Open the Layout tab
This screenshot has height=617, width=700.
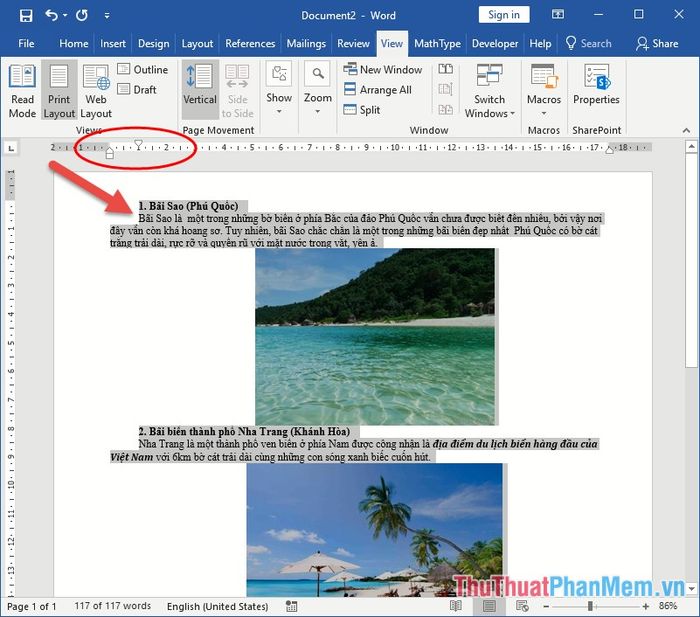tap(197, 43)
